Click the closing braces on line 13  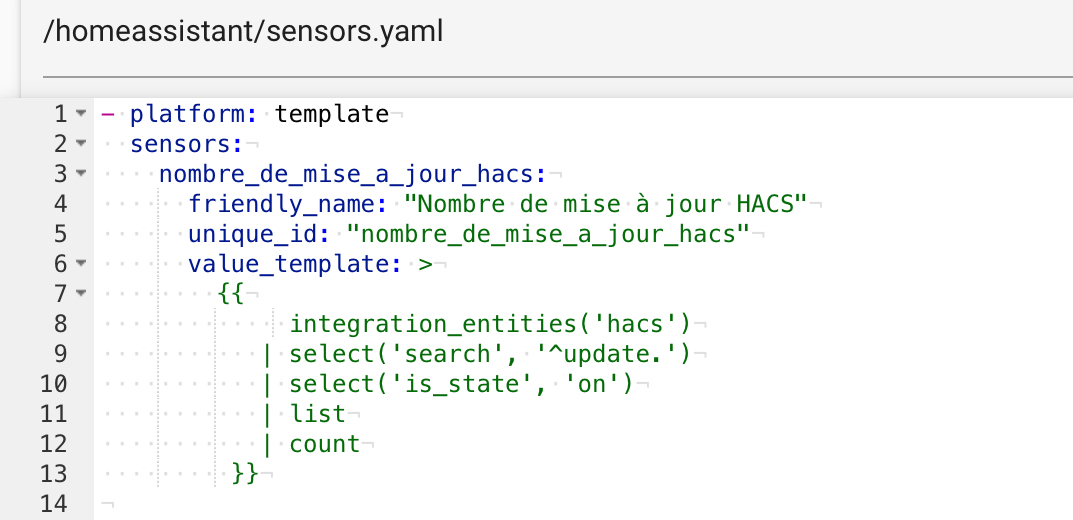246,473
